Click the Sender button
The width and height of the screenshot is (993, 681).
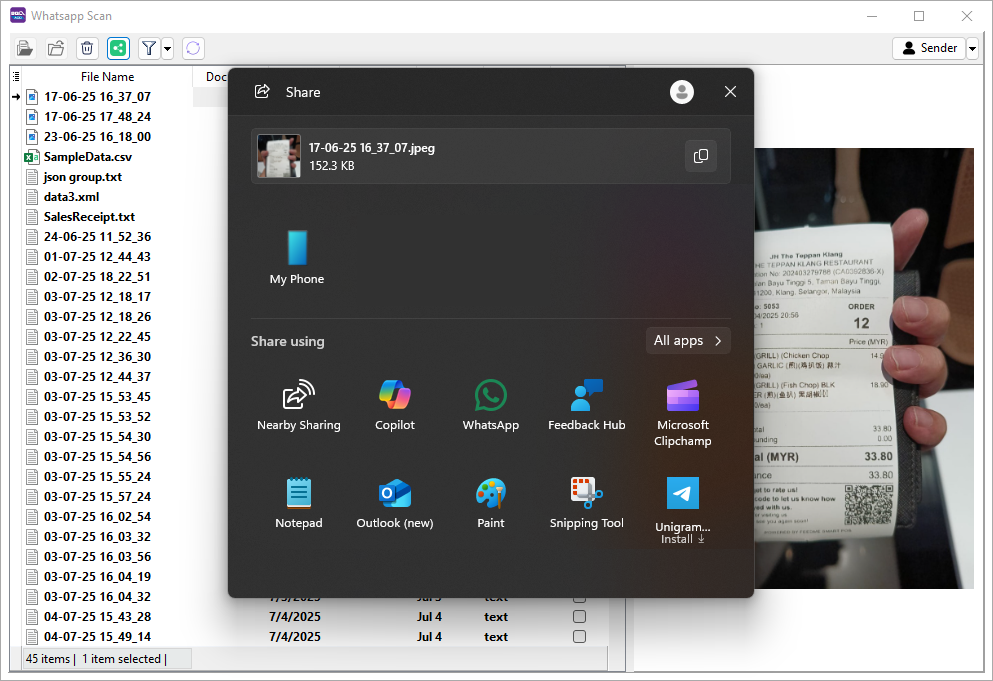pos(928,48)
